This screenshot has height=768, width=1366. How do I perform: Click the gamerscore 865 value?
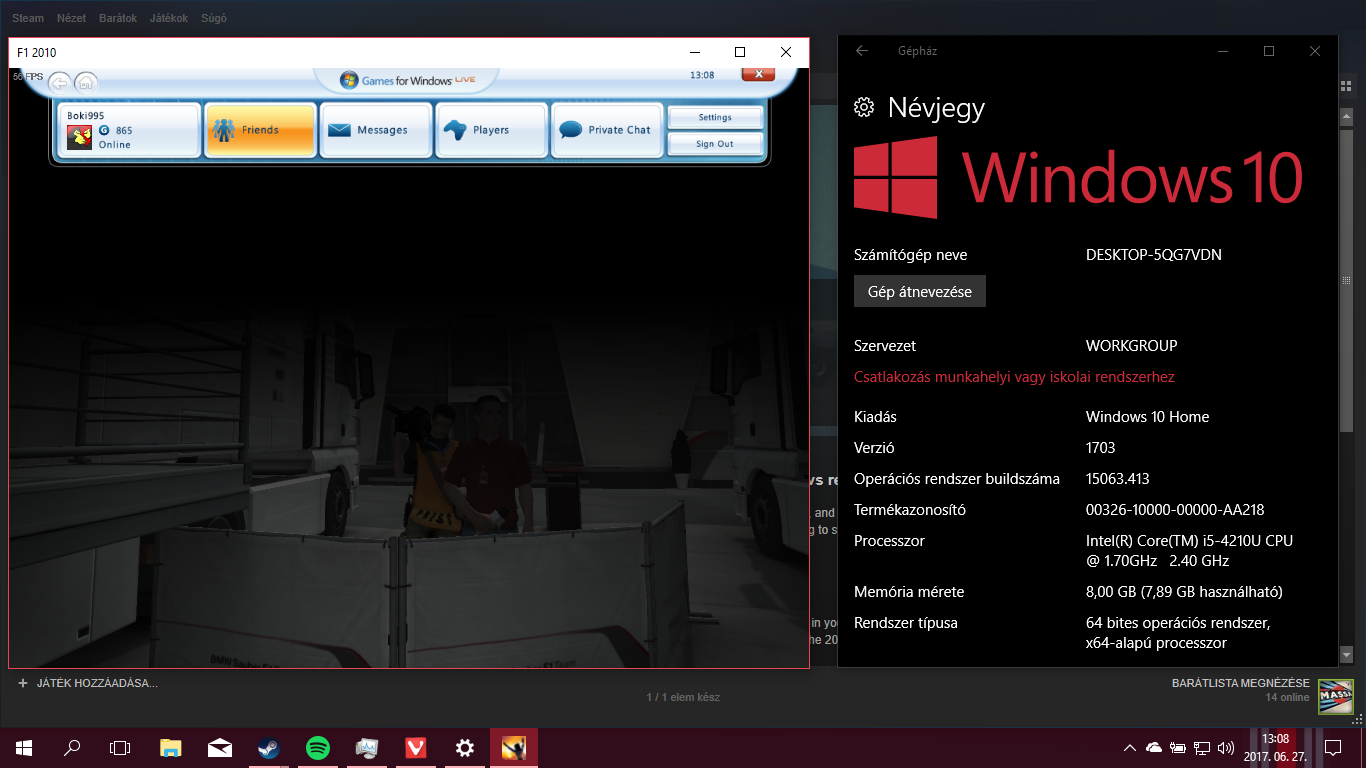coord(124,131)
